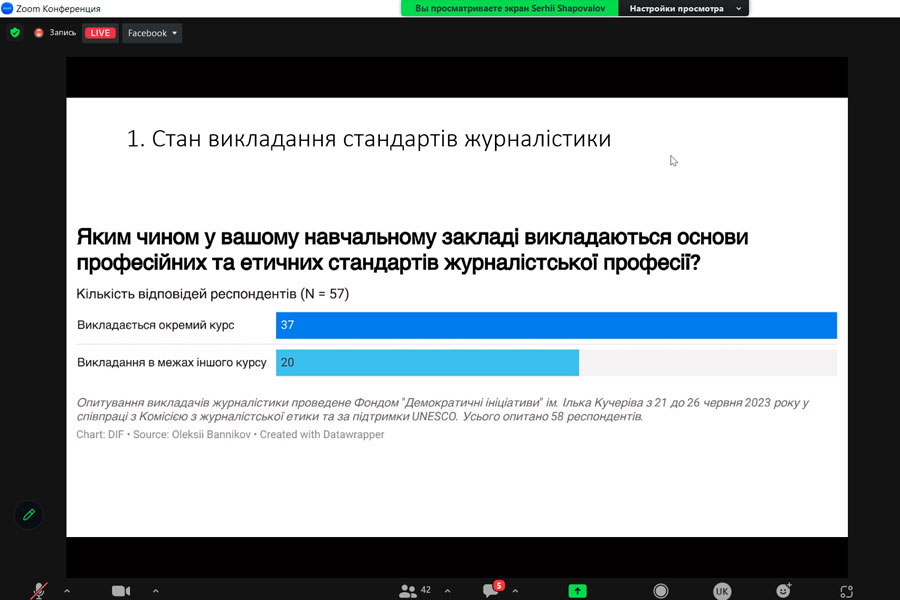Click the dark blue bar showing 37

click(x=556, y=325)
